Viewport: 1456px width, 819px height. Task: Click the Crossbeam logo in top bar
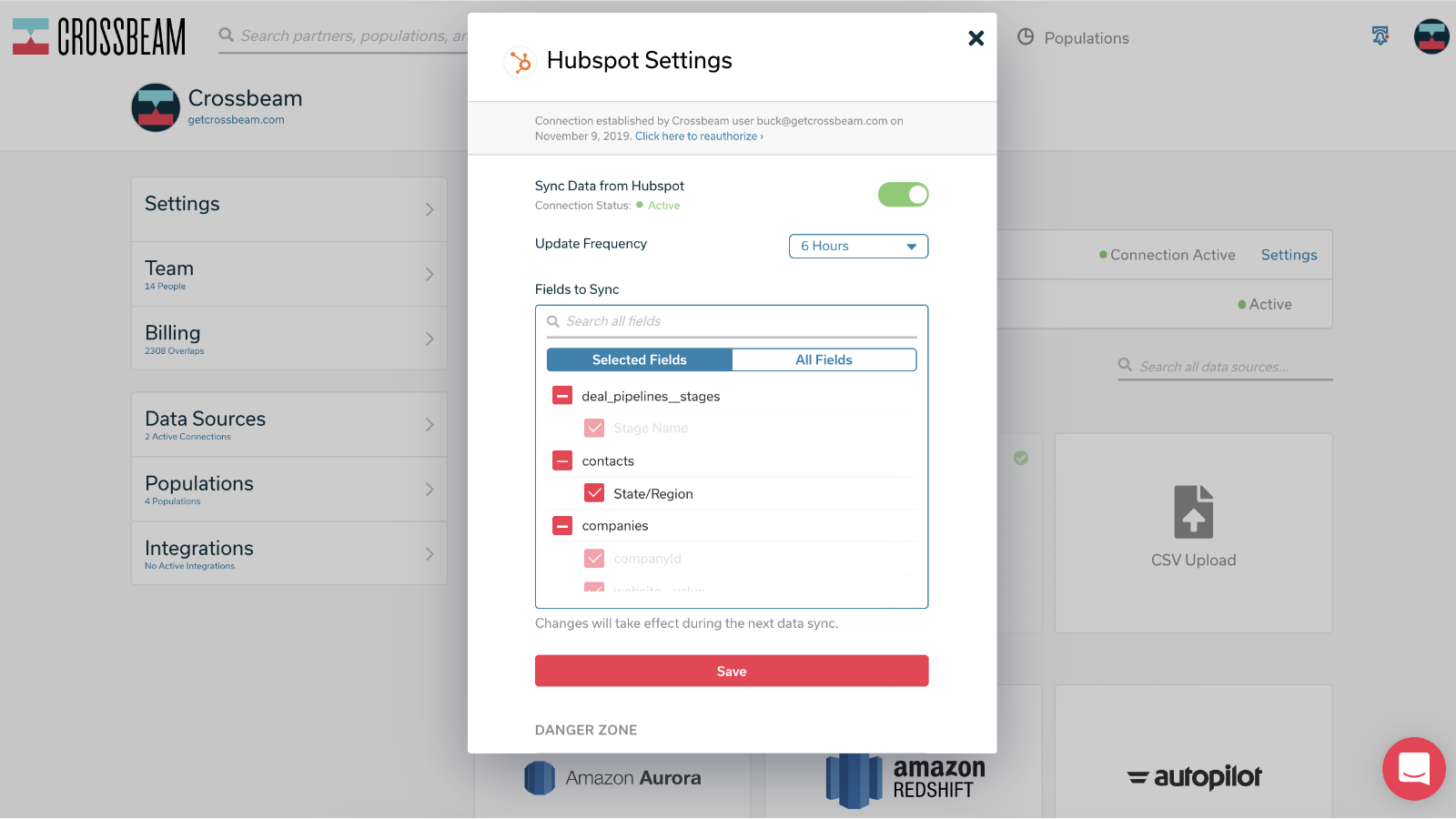tap(99, 36)
